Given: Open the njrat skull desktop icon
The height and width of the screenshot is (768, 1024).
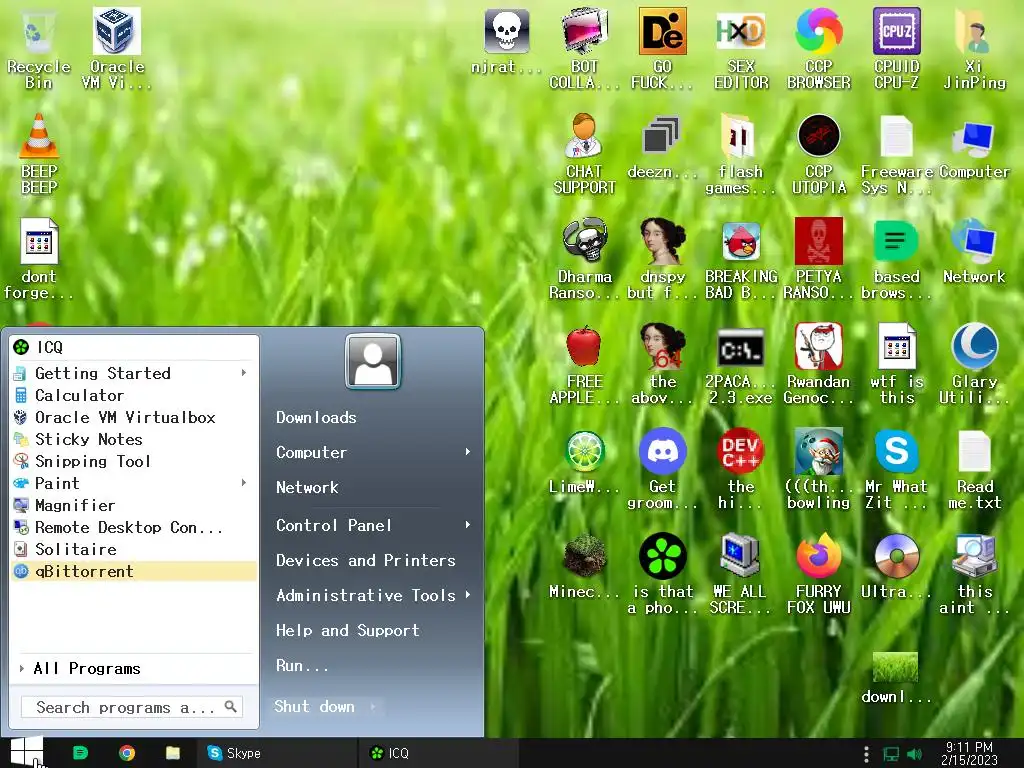Looking at the screenshot, I should [x=506, y=31].
